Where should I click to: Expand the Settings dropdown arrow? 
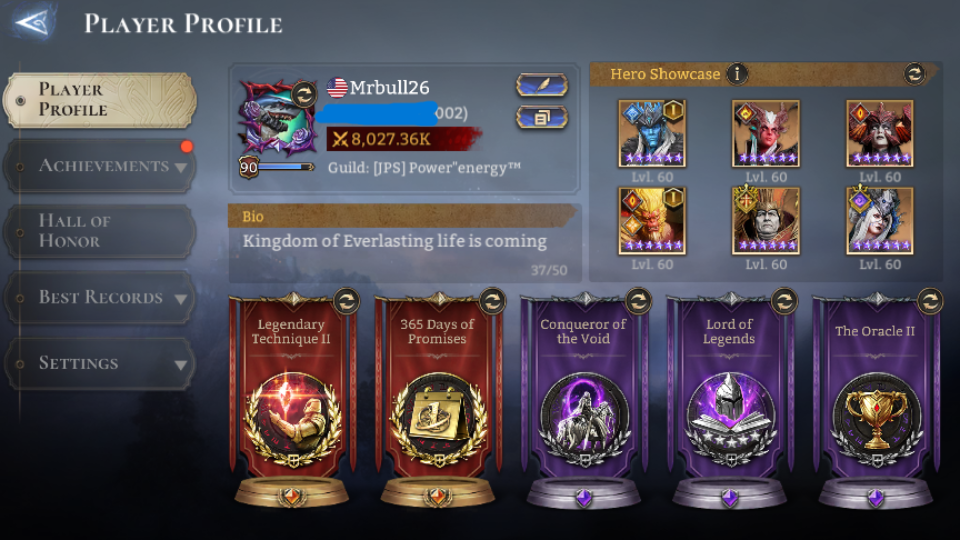(181, 366)
